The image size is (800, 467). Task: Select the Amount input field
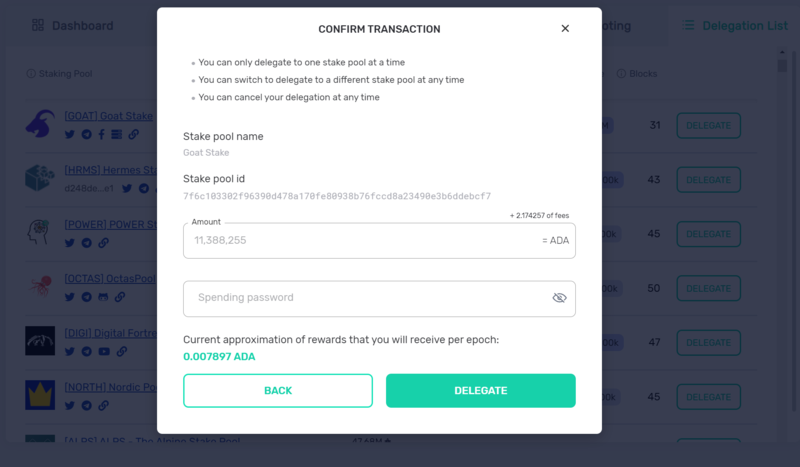tap(379, 240)
